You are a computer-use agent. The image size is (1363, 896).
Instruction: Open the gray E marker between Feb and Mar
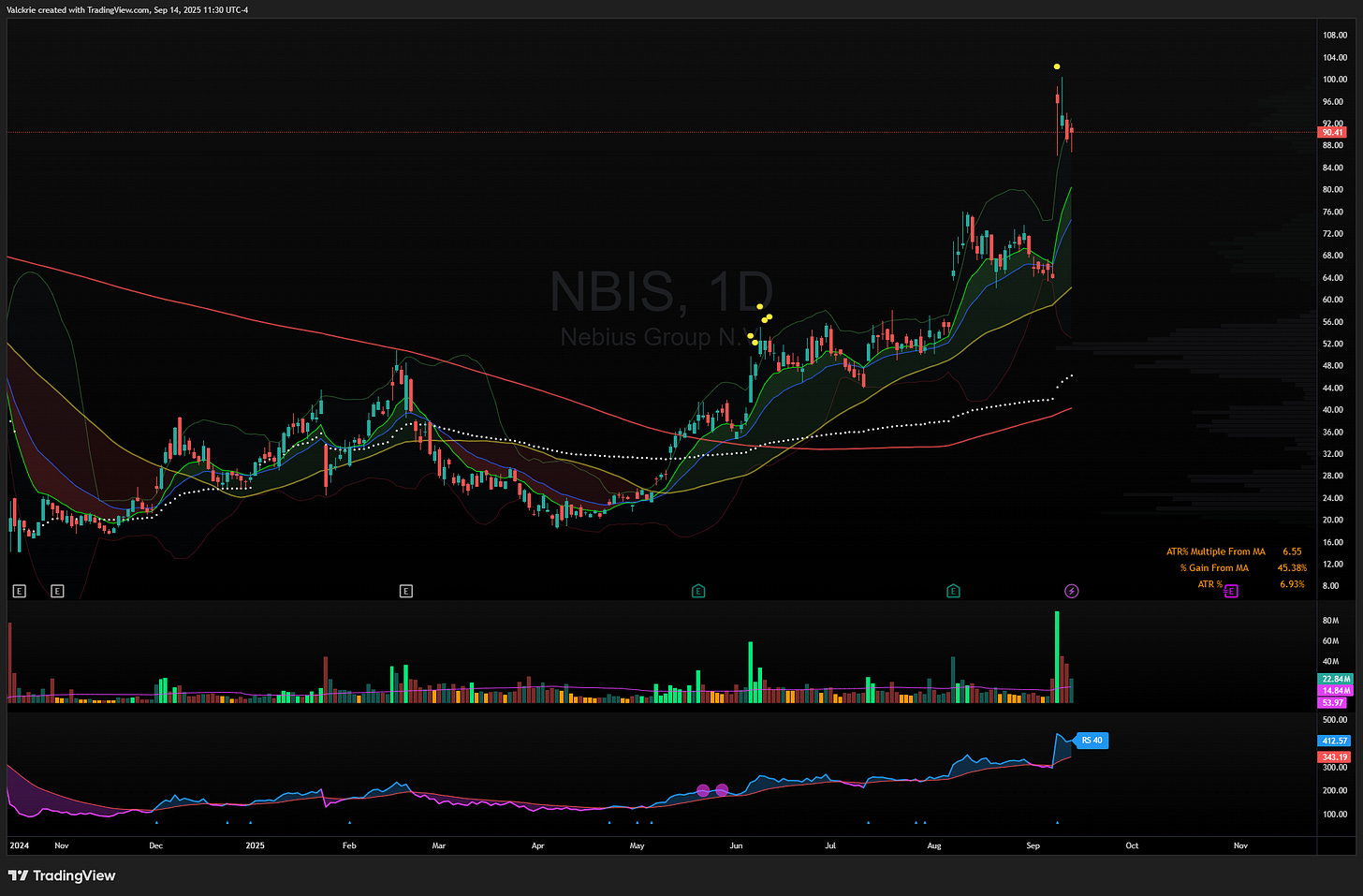406,591
